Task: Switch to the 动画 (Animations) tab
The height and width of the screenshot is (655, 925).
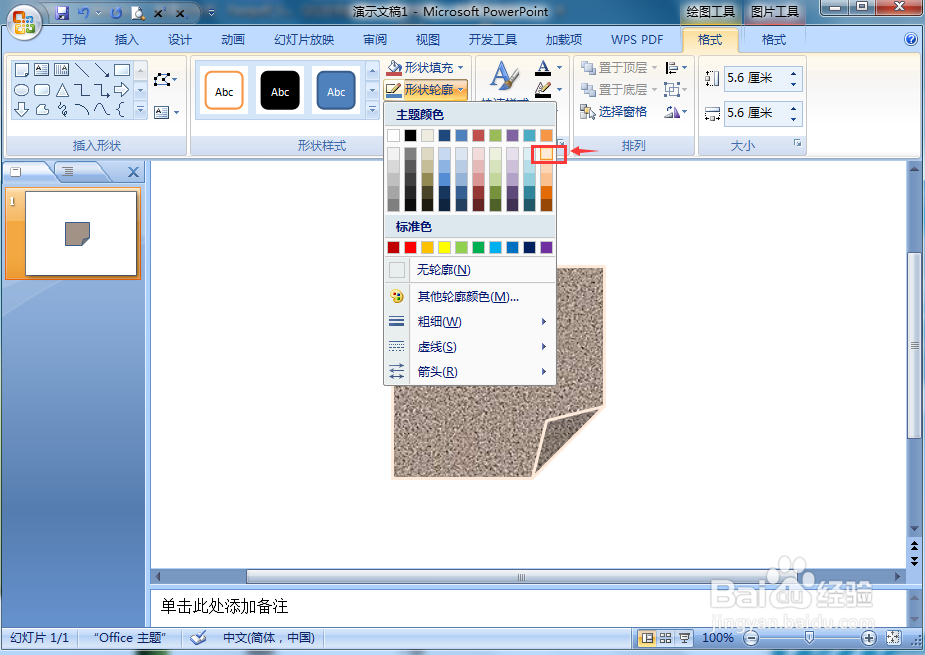Action: 232,40
